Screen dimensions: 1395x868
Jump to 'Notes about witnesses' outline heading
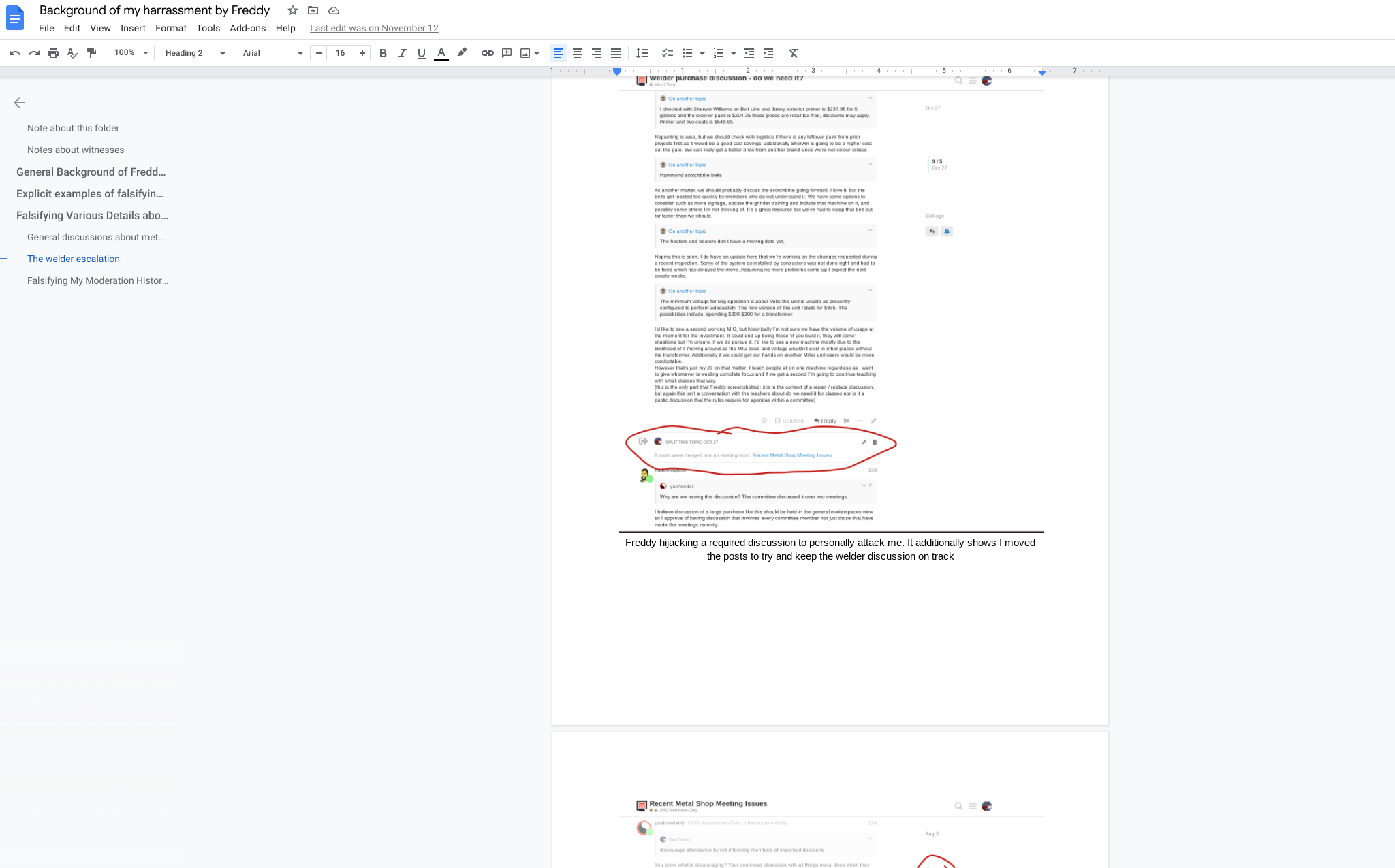pos(76,150)
